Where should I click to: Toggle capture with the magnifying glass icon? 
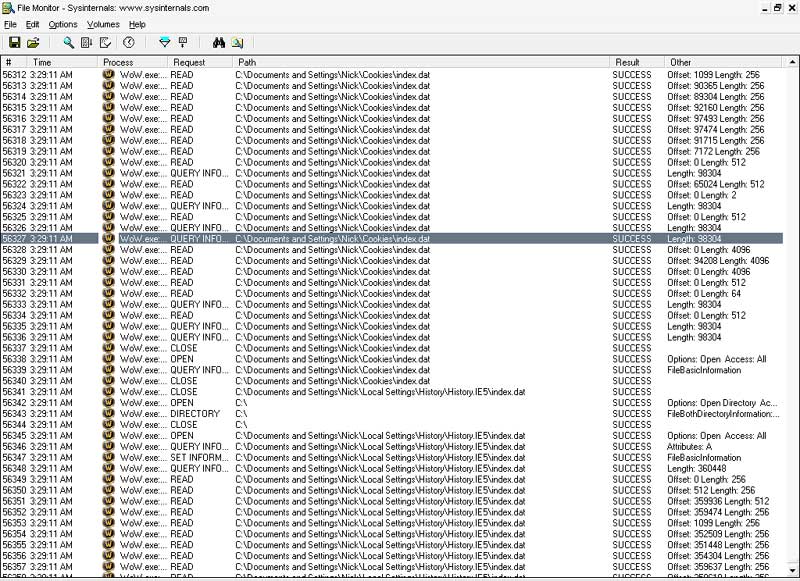(x=68, y=42)
